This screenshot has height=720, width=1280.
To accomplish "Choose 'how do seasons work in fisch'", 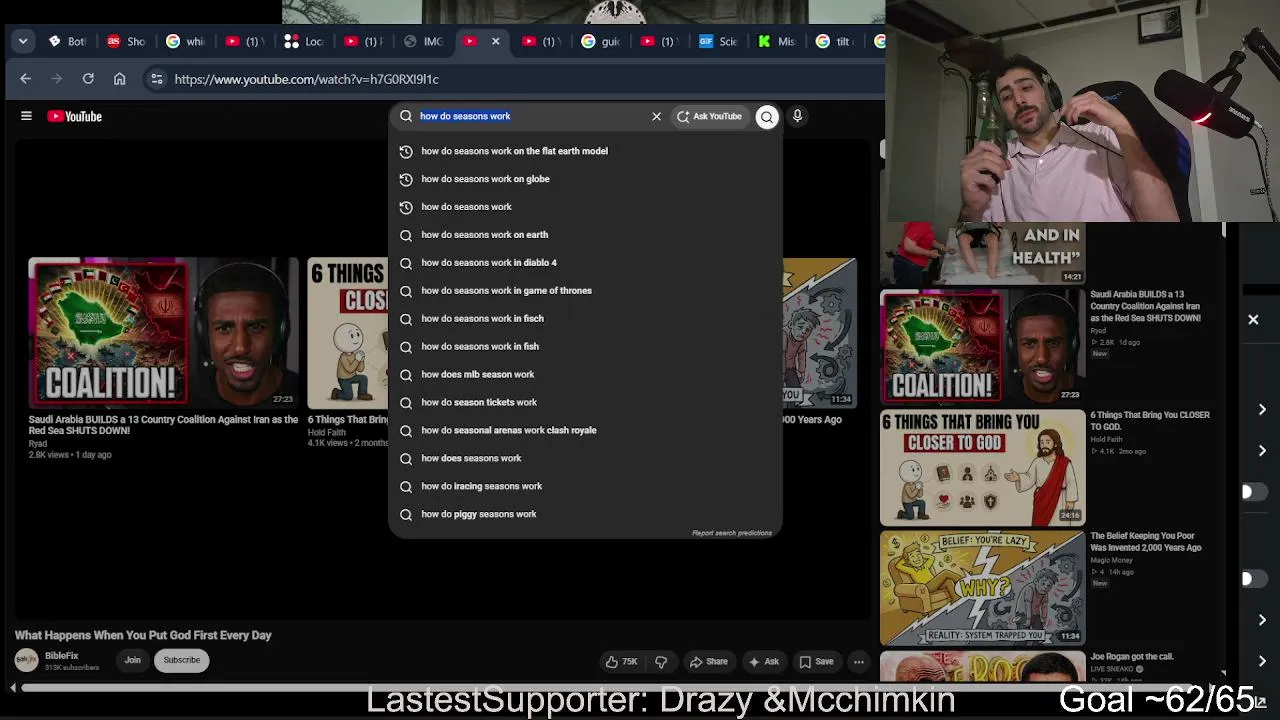I will 585,319.
